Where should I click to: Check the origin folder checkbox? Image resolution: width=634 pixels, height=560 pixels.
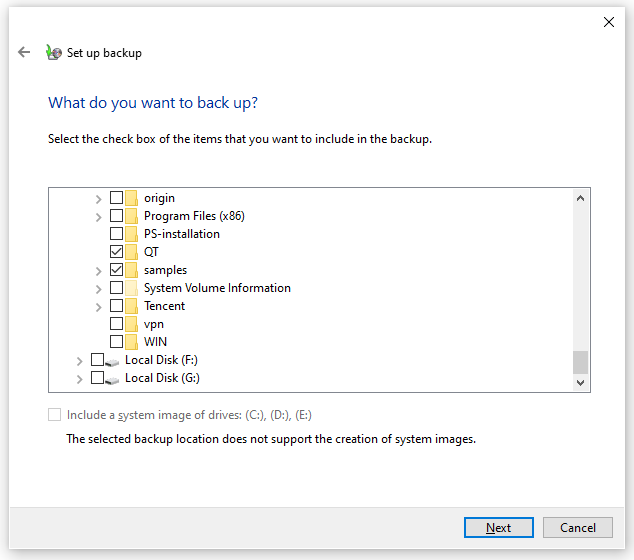pos(116,198)
